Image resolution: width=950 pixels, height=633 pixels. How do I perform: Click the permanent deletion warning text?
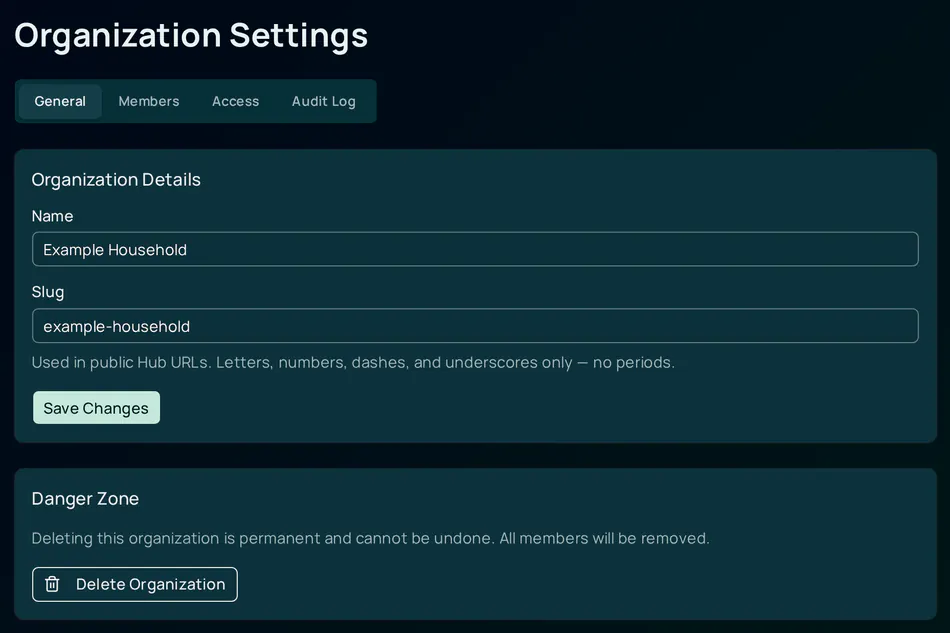(370, 539)
